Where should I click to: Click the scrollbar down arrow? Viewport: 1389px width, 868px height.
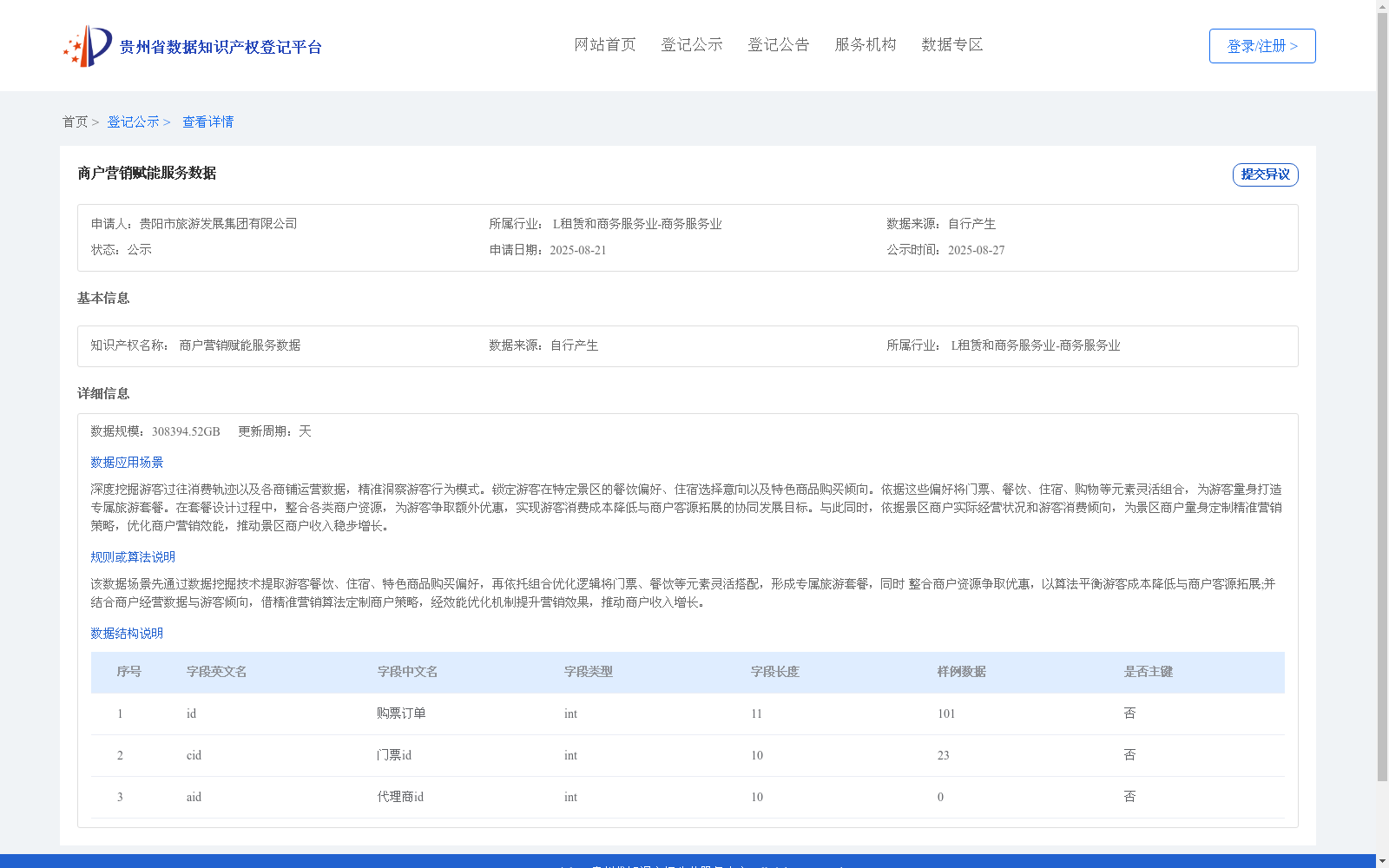(1382, 861)
